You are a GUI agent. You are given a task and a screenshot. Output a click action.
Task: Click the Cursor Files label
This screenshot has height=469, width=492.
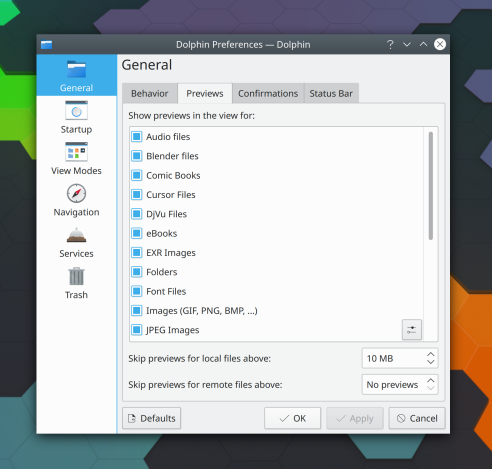(171, 195)
